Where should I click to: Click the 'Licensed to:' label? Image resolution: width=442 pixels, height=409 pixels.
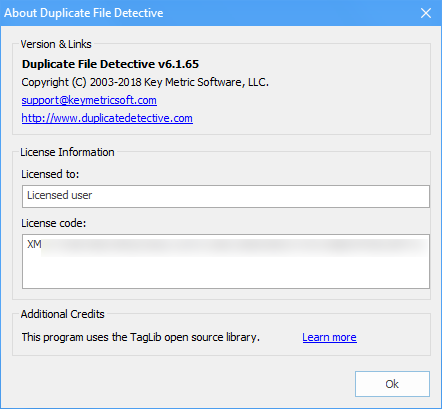(x=50, y=174)
